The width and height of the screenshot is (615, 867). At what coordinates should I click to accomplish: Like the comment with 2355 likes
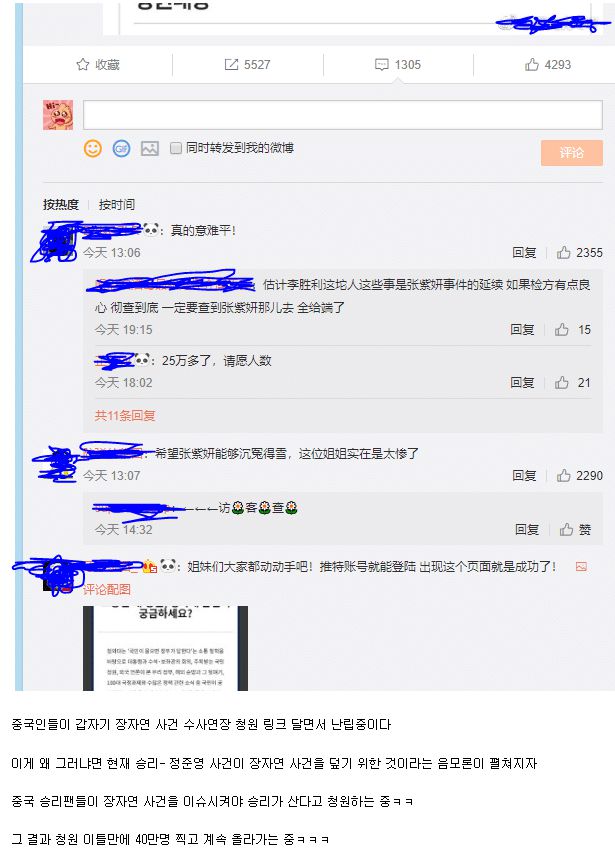(x=564, y=253)
